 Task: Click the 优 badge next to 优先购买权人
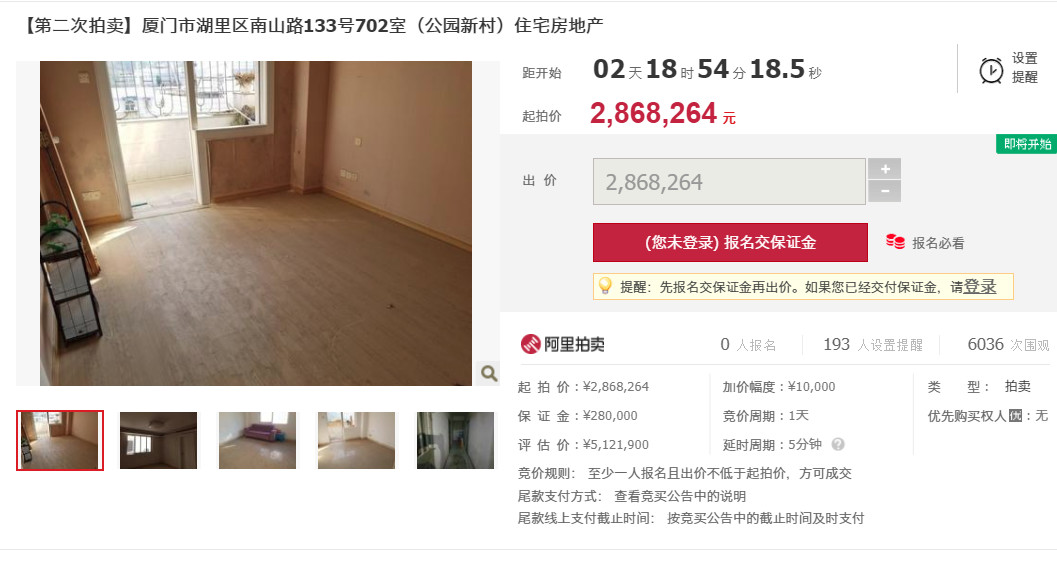pos(1015,416)
